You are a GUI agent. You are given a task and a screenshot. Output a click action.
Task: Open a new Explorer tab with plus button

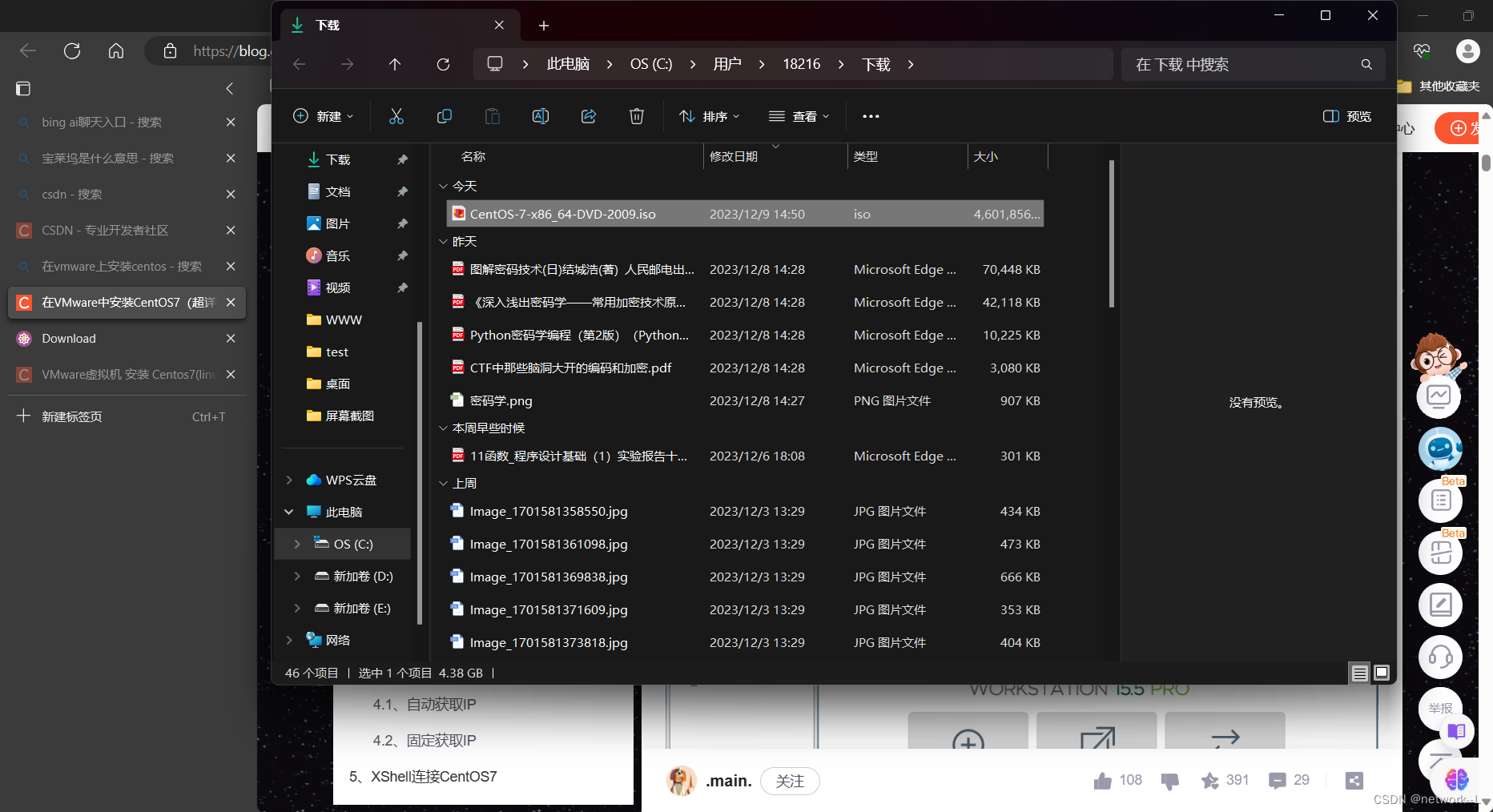click(544, 26)
